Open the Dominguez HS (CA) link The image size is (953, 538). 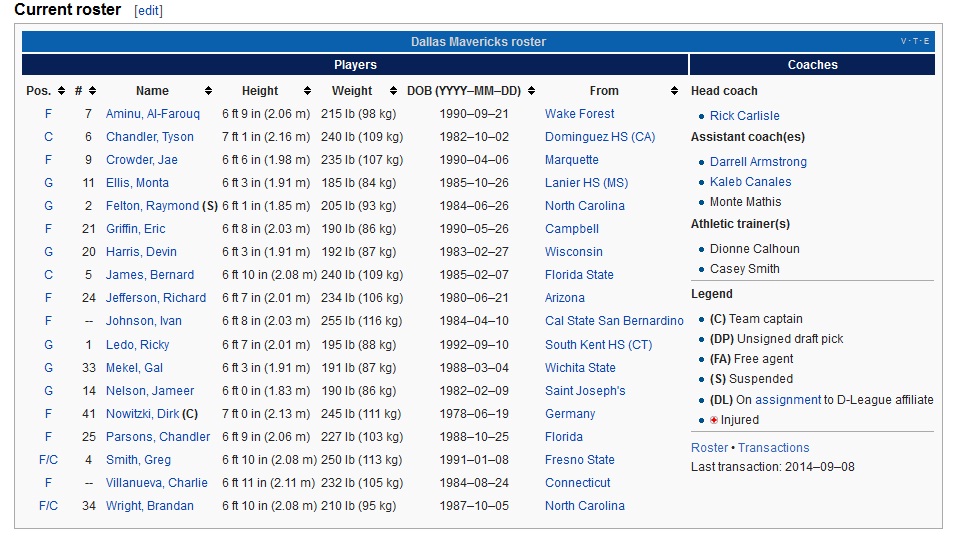(600, 137)
